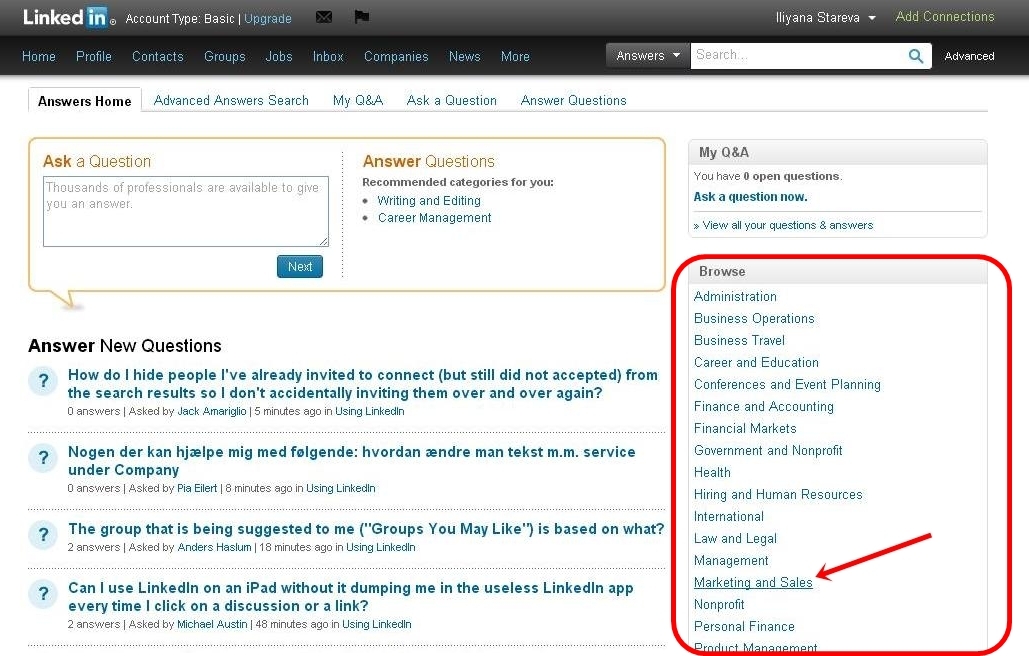
Task: Open Companies in the navigation bar
Action: 396,56
